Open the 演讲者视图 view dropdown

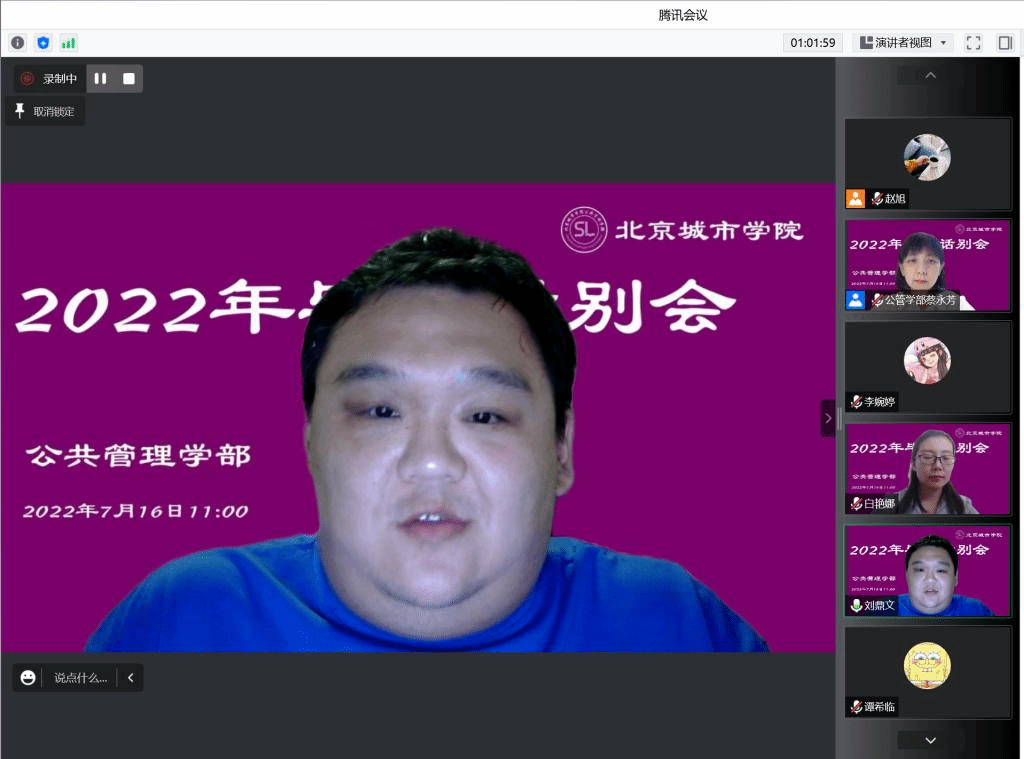click(x=903, y=43)
